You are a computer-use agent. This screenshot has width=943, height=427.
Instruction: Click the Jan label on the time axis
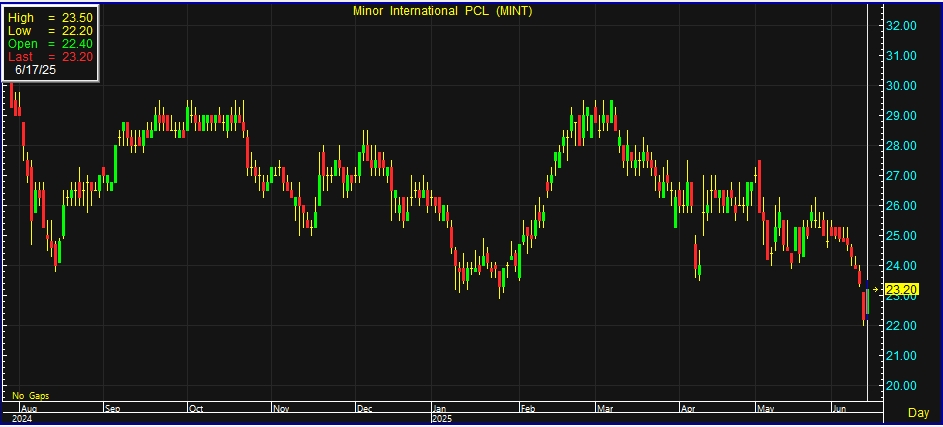[440, 409]
